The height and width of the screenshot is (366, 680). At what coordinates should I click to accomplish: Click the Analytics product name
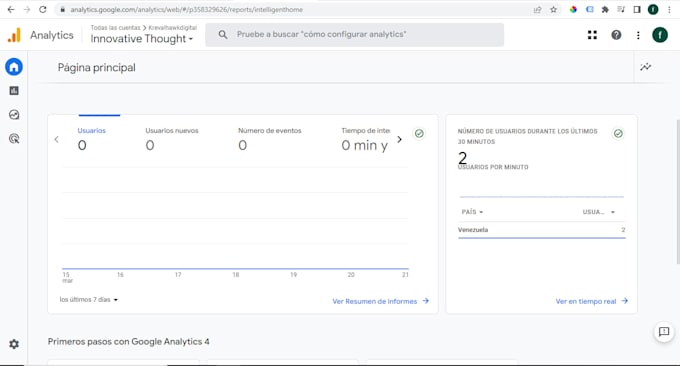(52, 35)
